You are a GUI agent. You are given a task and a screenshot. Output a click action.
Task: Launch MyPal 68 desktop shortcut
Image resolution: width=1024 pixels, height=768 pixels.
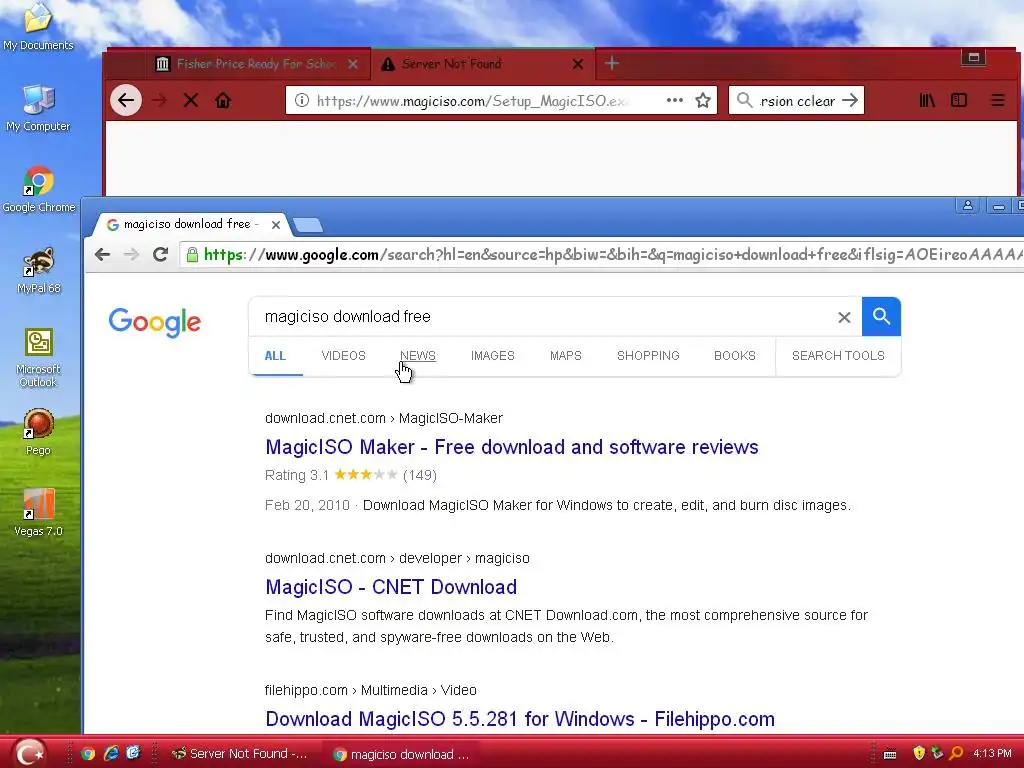point(39,270)
